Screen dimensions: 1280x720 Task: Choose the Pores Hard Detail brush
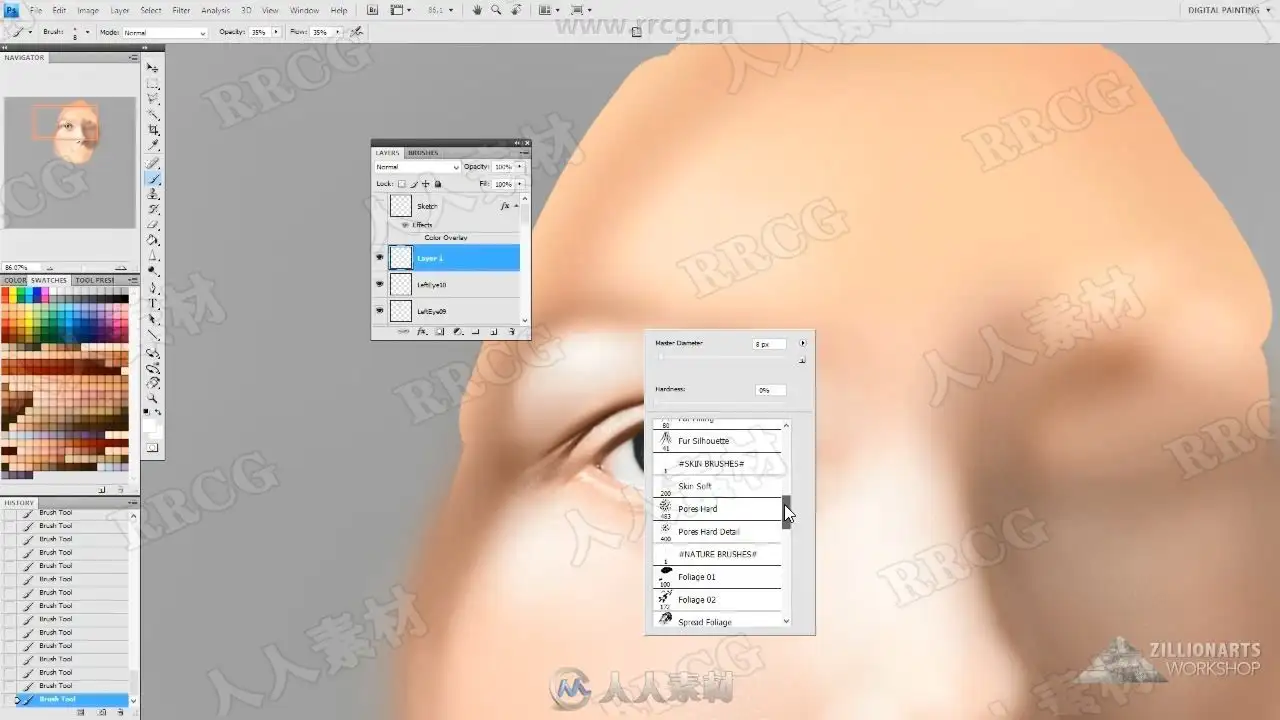pyautogui.click(x=717, y=532)
